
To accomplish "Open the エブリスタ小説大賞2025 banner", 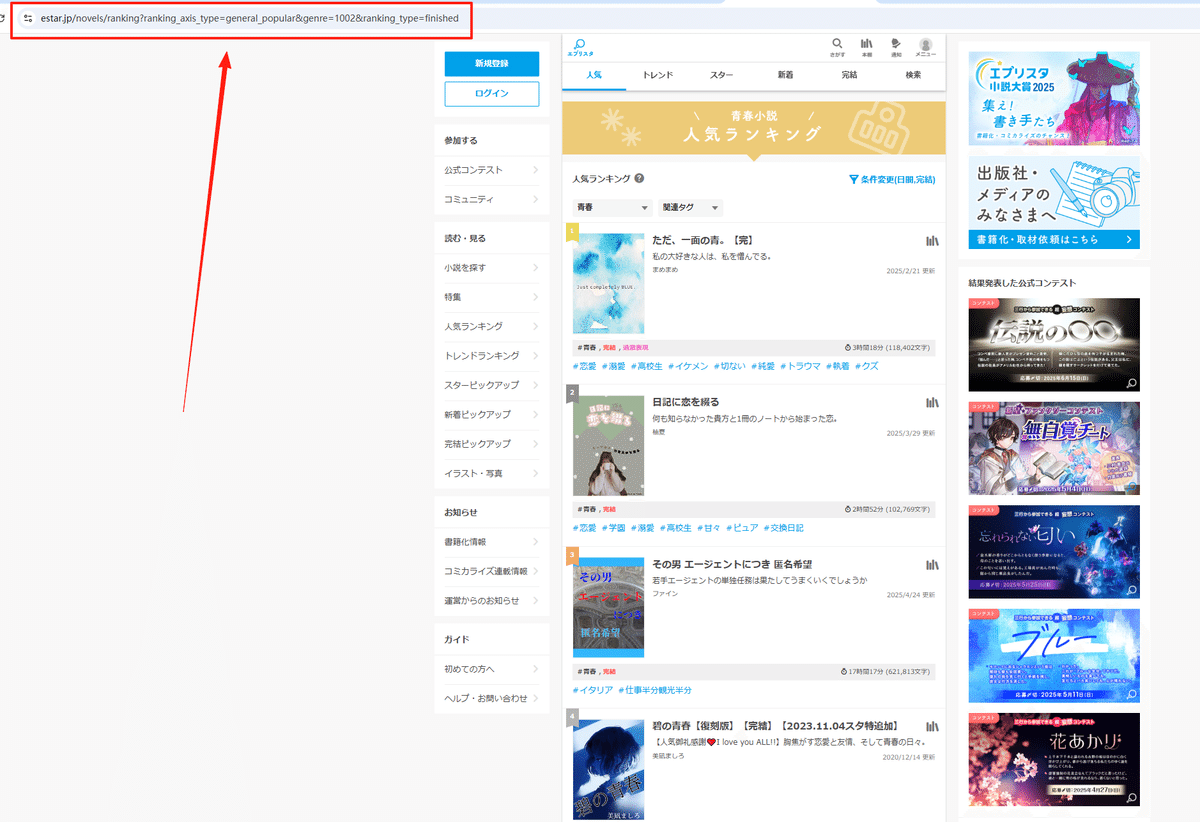I will tap(1054, 99).
